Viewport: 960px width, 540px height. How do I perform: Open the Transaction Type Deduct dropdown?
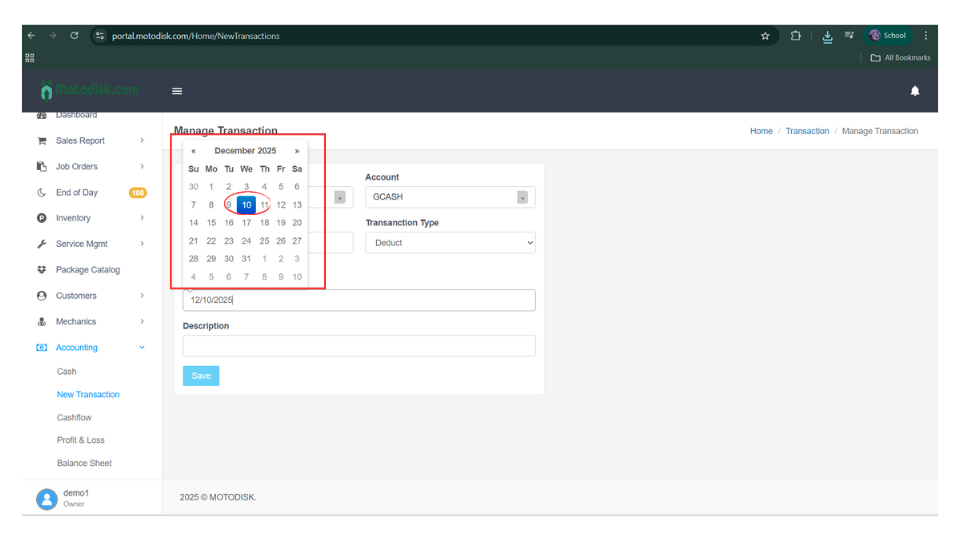(449, 243)
